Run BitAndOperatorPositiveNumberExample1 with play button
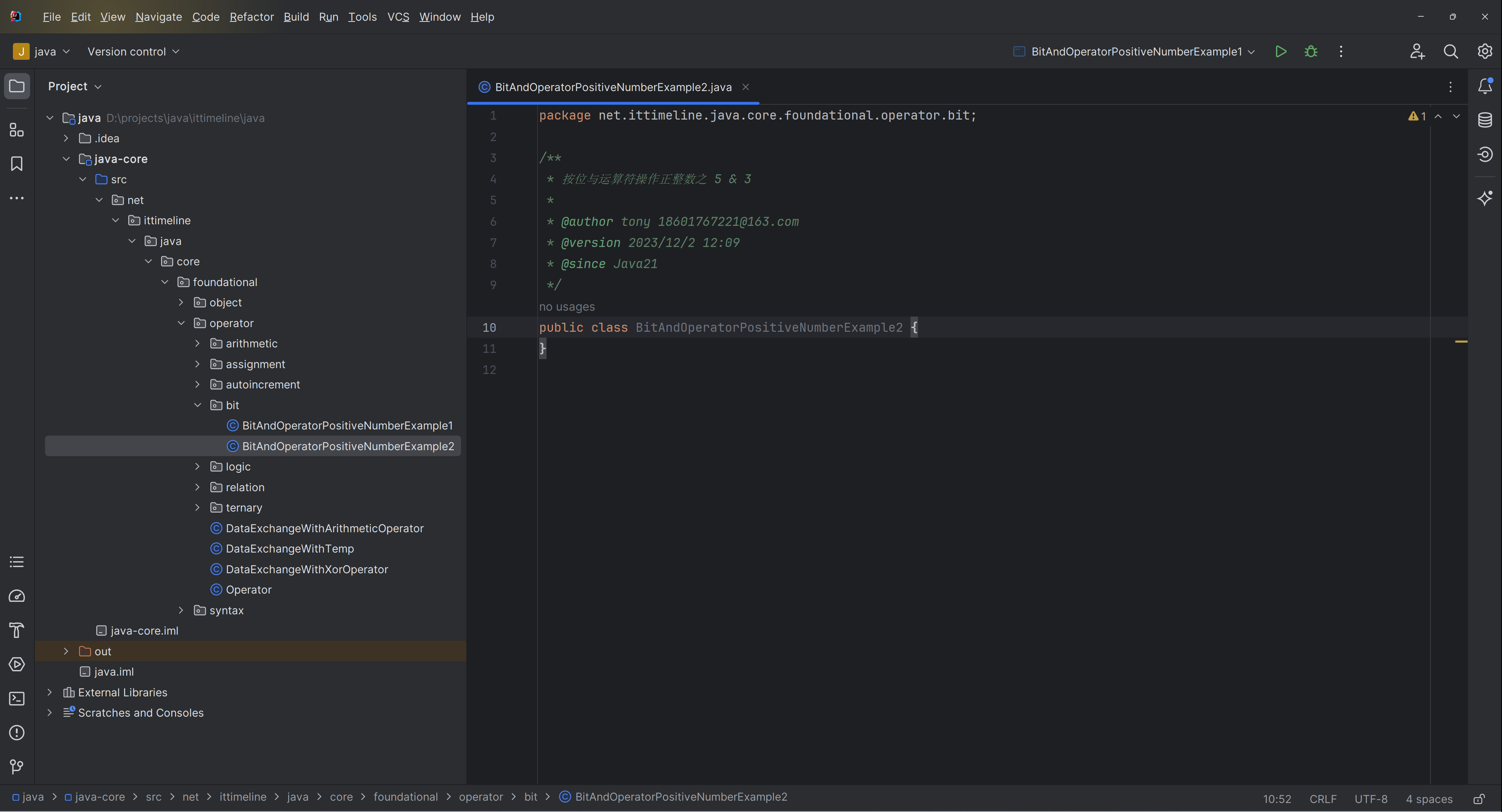 pyautogui.click(x=1280, y=51)
